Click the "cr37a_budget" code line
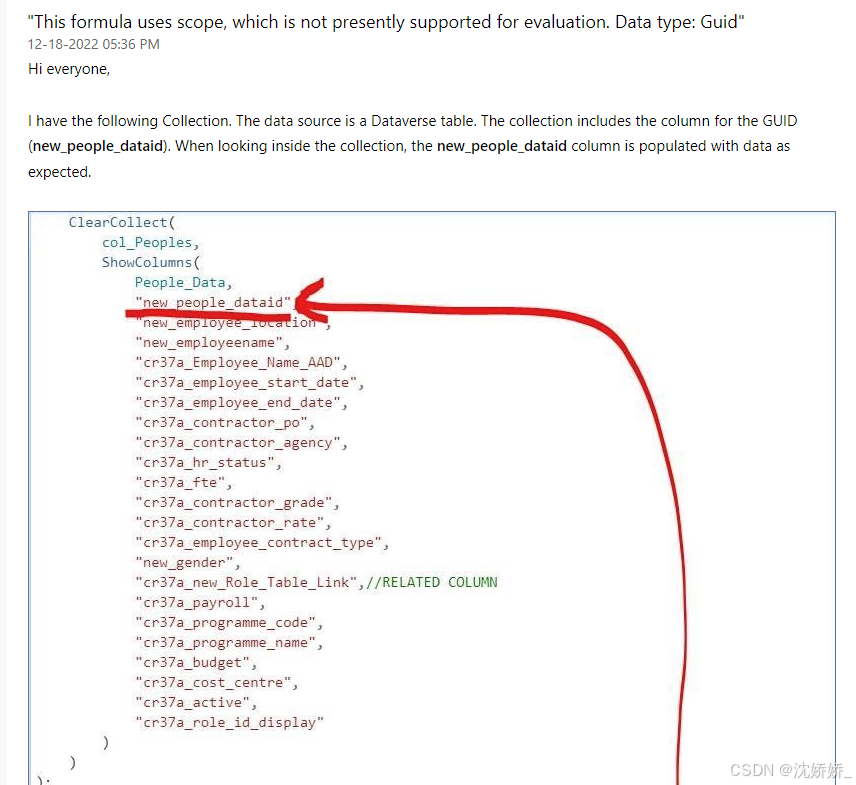The height and width of the screenshot is (785, 856). click(195, 663)
